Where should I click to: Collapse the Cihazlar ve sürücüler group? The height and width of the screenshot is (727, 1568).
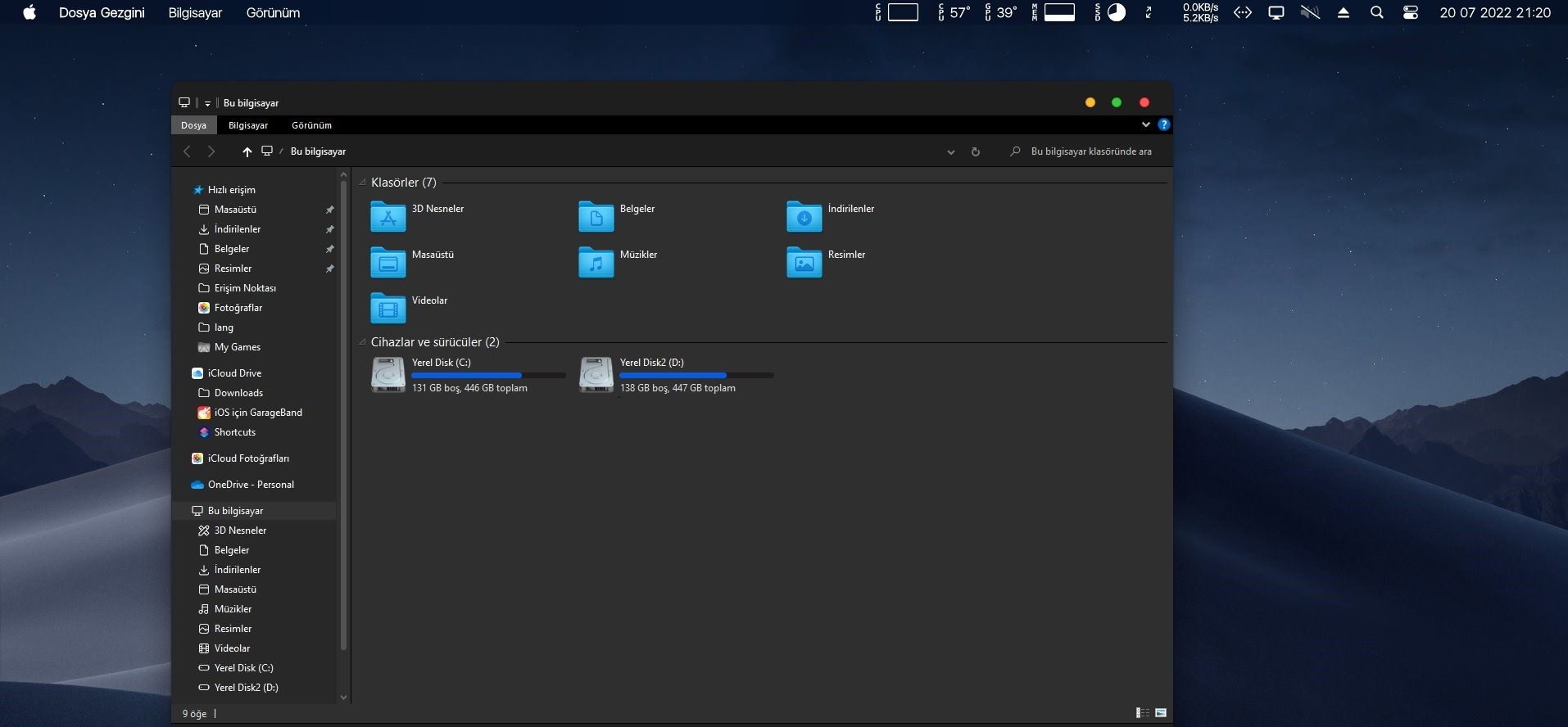(x=362, y=342)
